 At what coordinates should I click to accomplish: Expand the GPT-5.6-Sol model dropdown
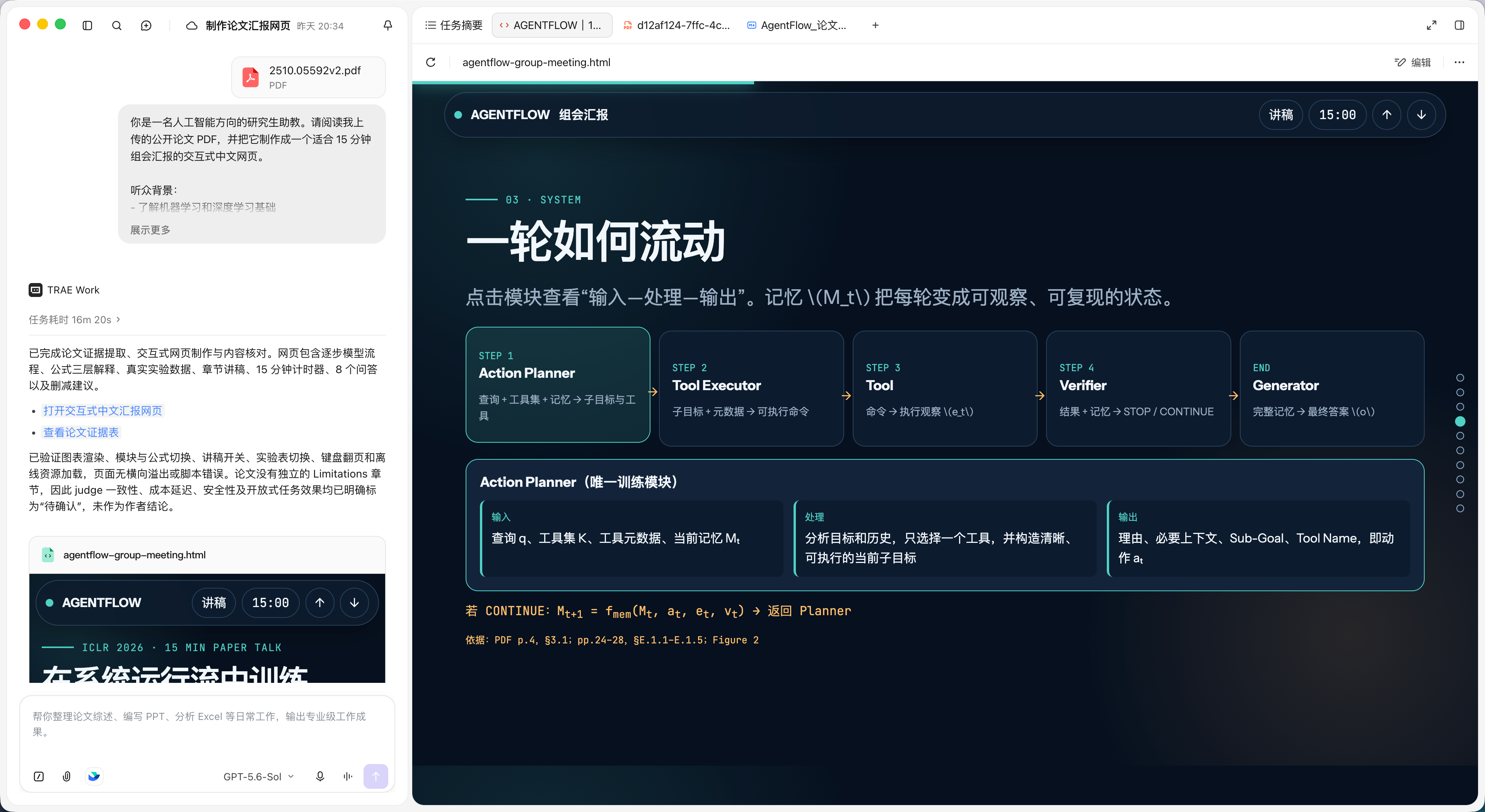(x=259, y=776)
